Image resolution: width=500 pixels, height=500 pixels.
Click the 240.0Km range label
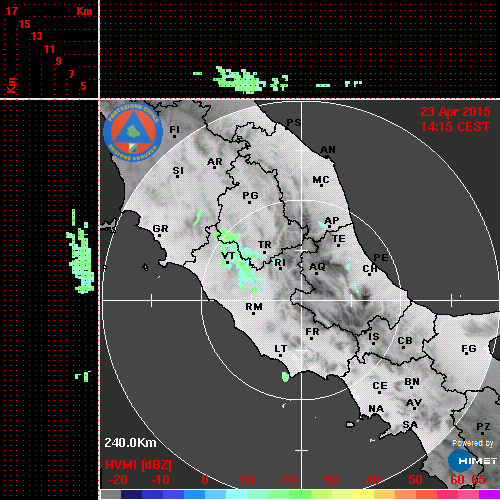tap(130, 443)
